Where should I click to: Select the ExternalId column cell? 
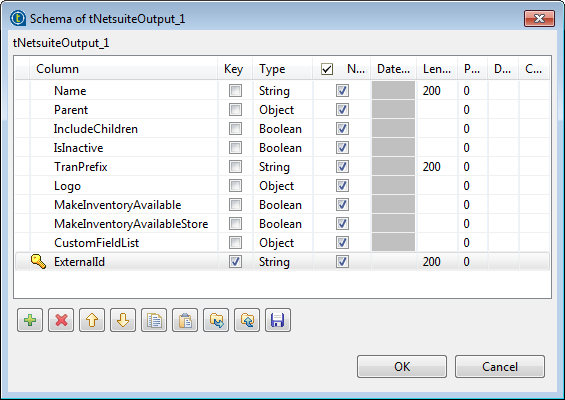pyautogui.click(x=124, y=262)
